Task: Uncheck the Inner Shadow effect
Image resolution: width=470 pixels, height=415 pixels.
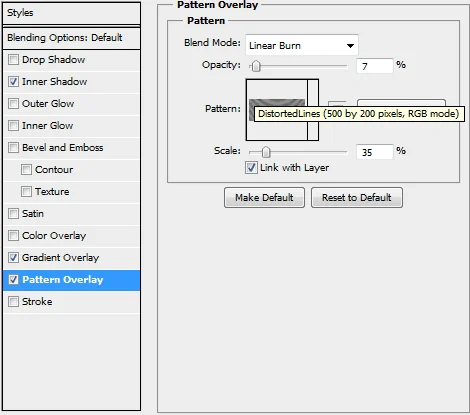Action: 13,82
